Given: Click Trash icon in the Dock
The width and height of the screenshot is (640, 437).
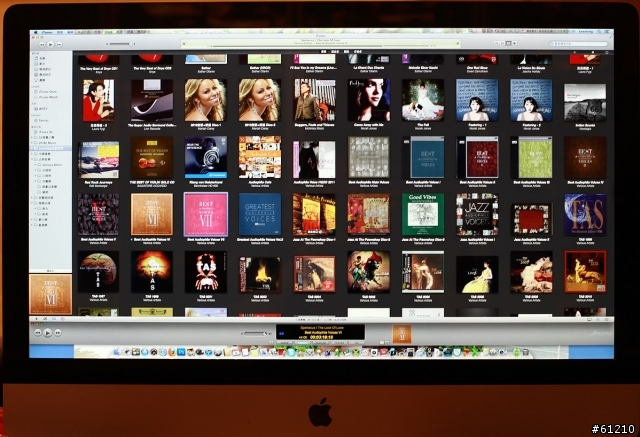Looking at the screenshot, I should [526, 352].
